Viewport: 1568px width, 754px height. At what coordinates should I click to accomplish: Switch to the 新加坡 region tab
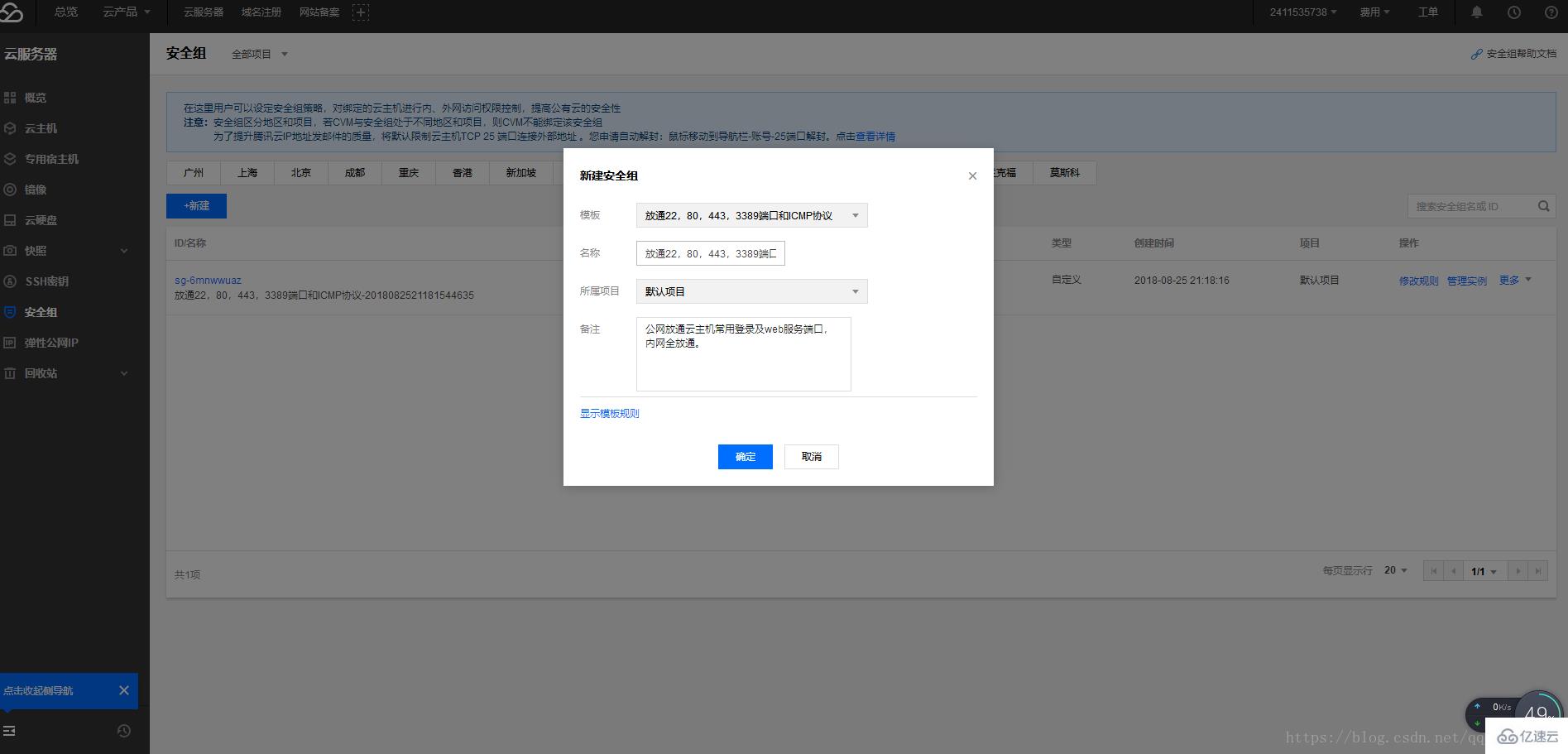[521, 172]
